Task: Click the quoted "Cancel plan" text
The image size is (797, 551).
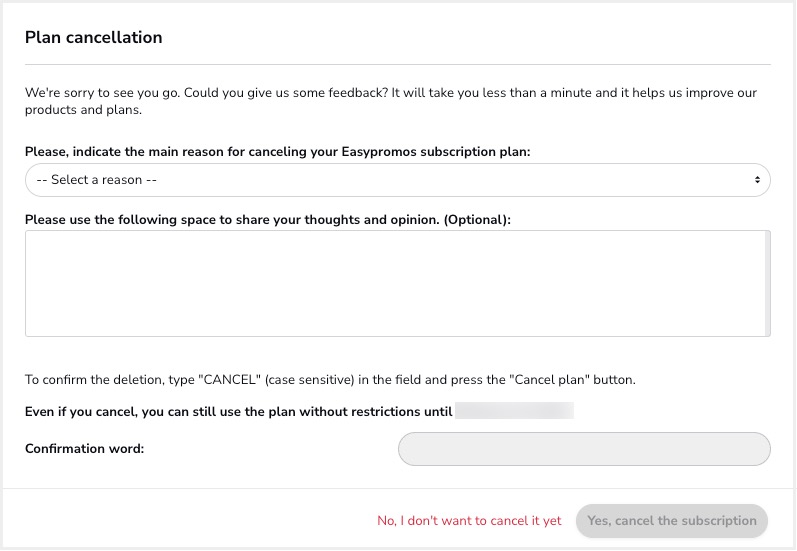Action: point(549,380)
